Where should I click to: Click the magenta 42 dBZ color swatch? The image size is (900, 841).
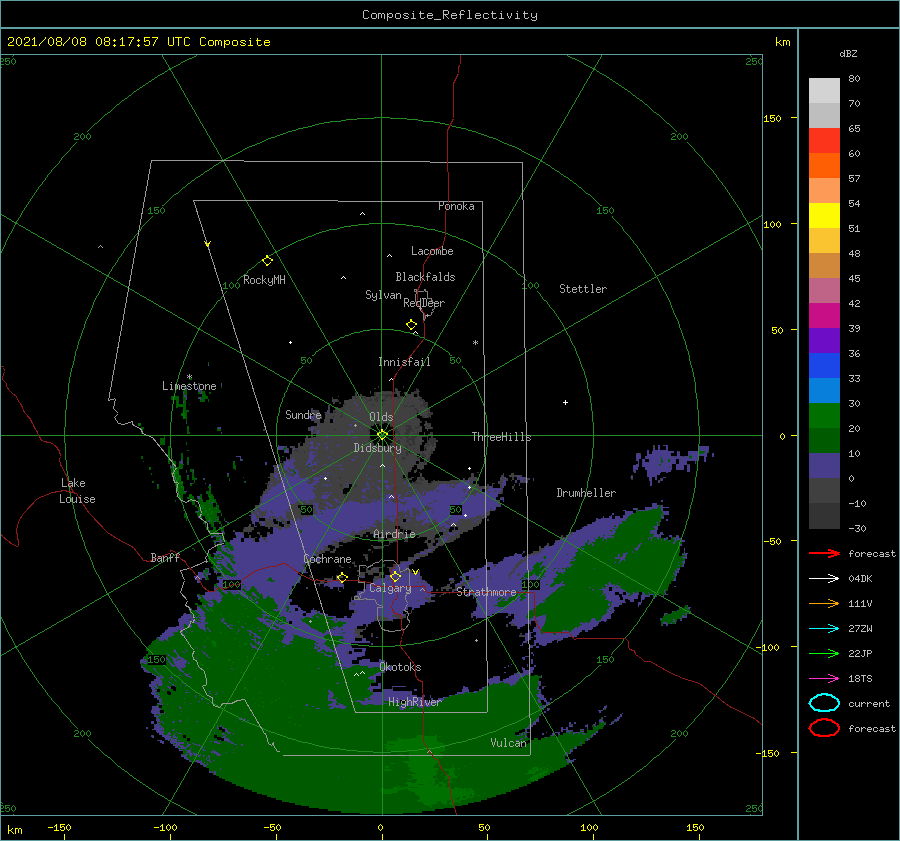(x=824, y=316)
